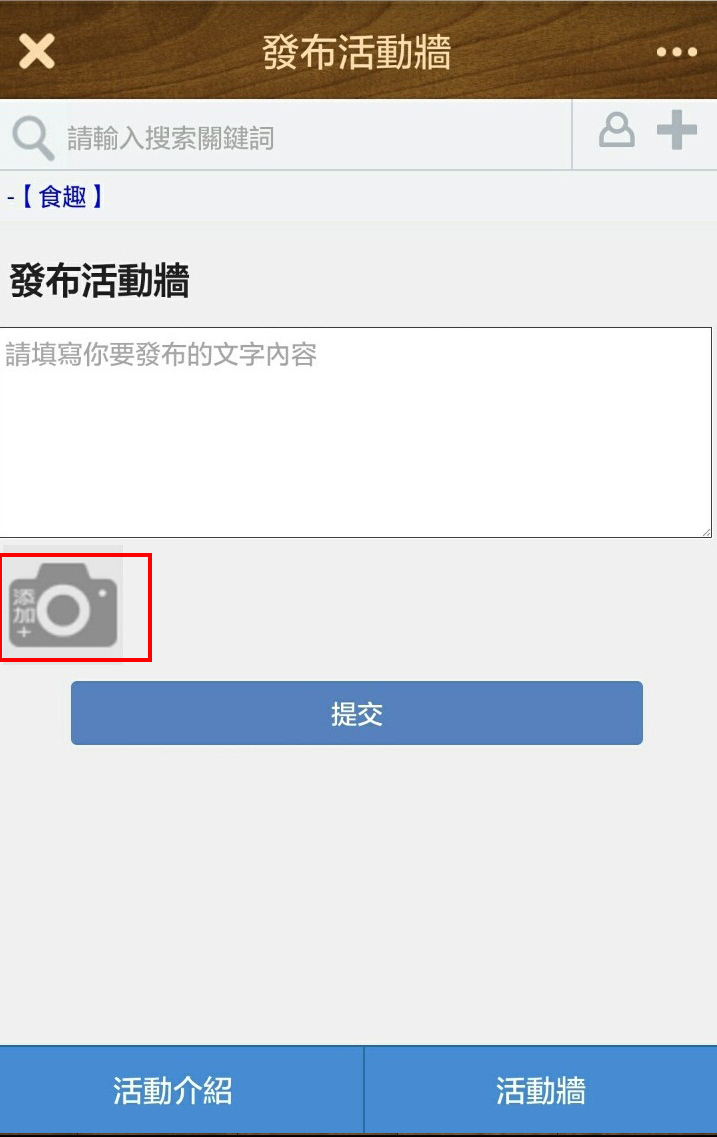Submit the post with the 提交 button
This screenshot has height=1137, width=717.
tap(357, 713)
